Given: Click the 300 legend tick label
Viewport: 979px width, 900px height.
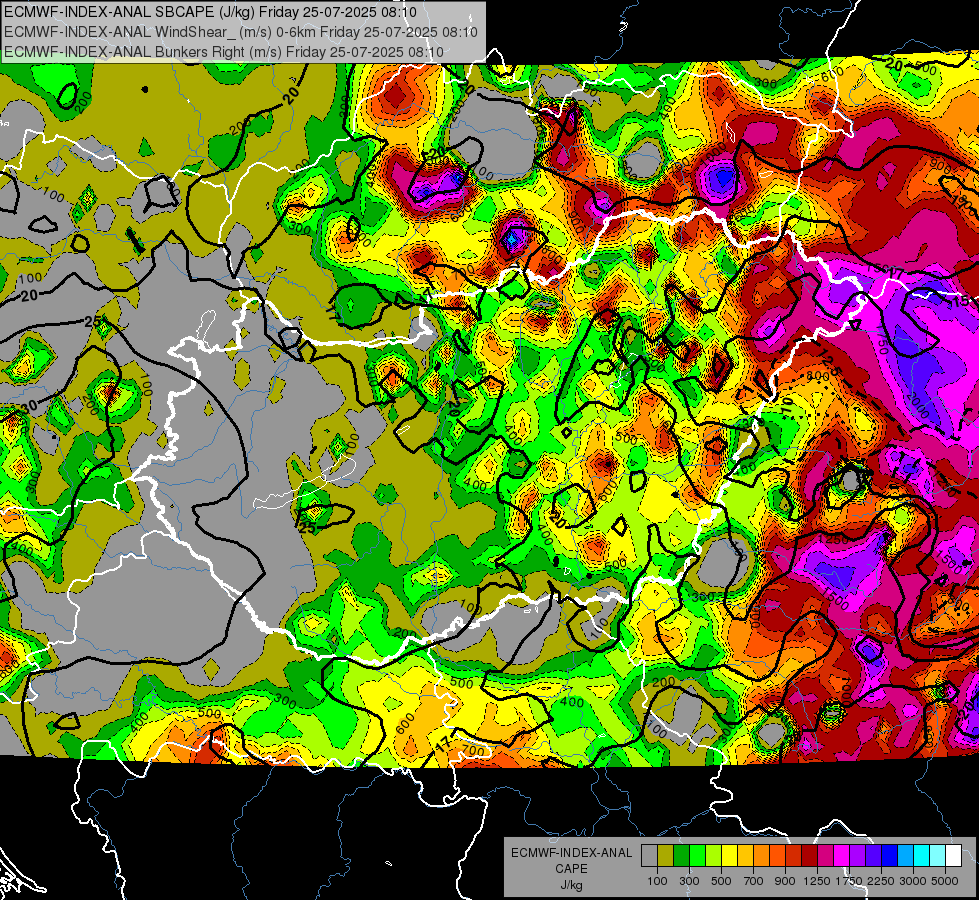Looking at the screenshot, I should 689,881.
